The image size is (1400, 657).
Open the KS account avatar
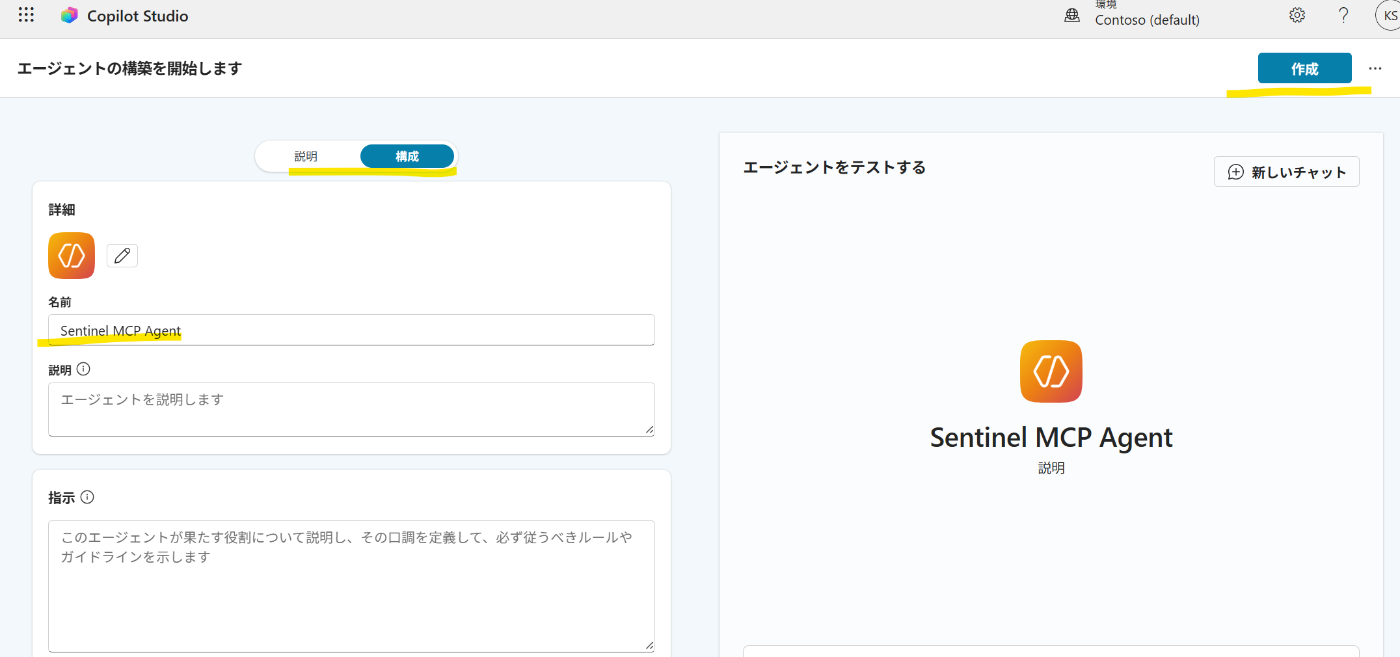coord(1389,16)
